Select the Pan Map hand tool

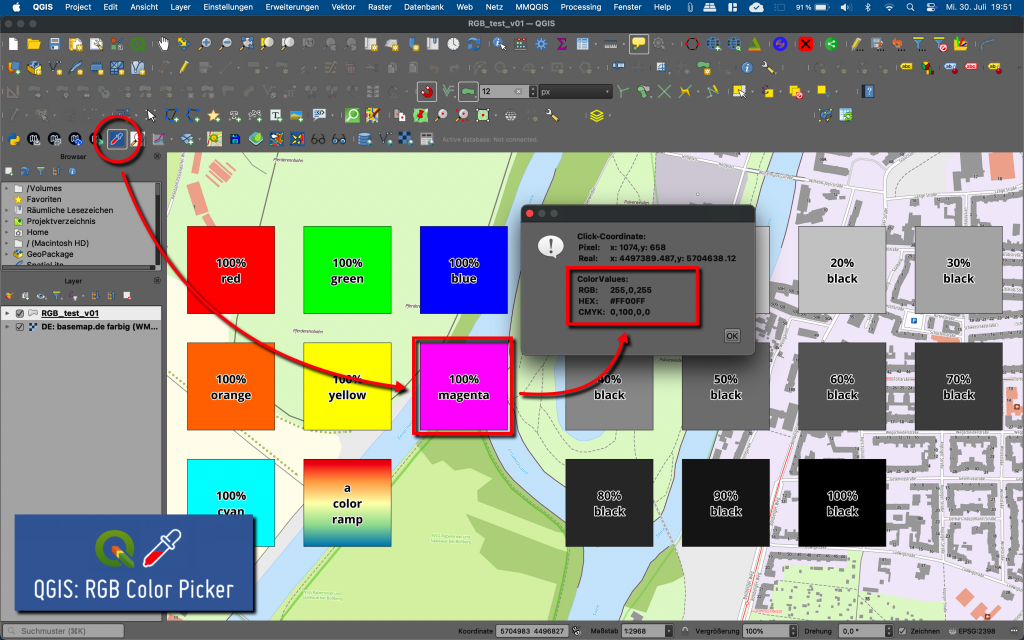[163, 44]
